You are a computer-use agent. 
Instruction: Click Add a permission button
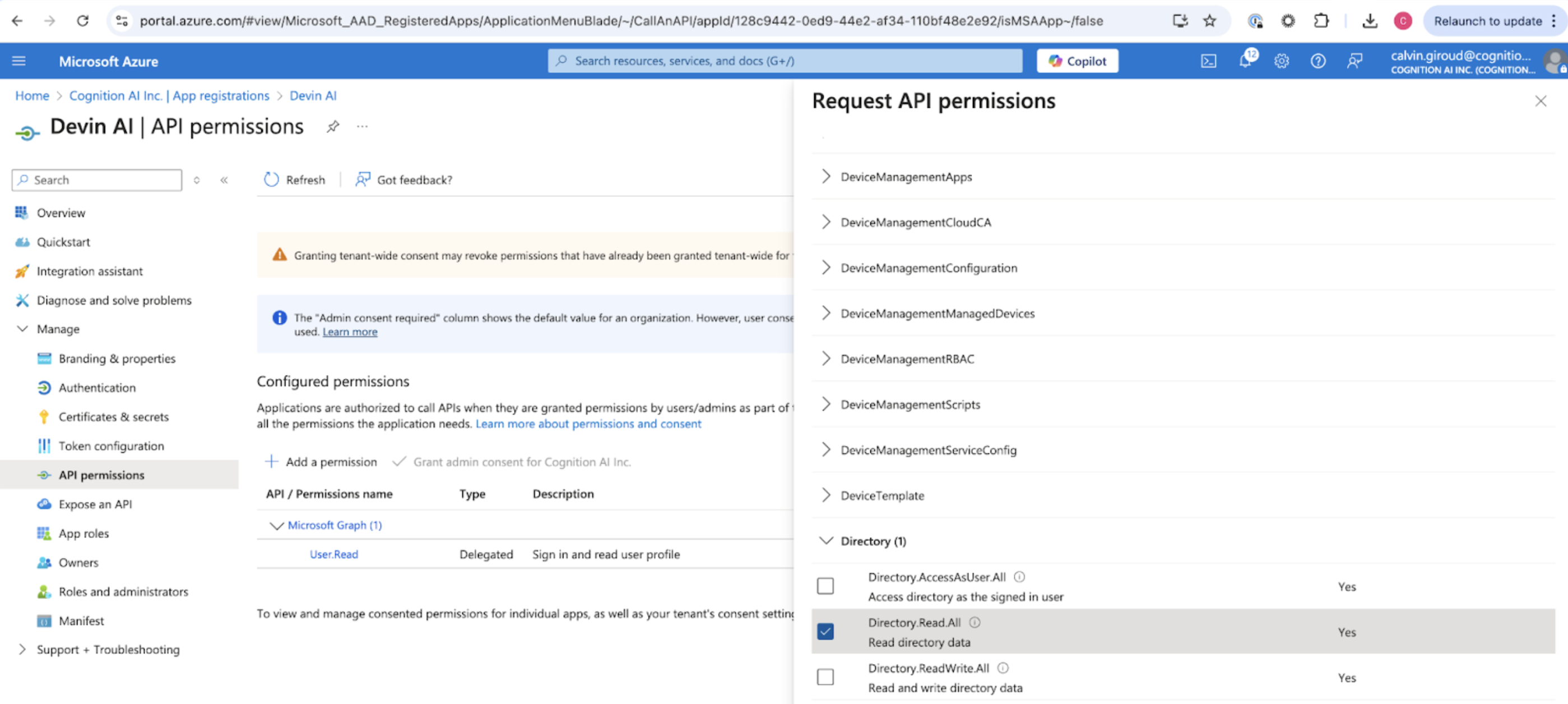(322, 462)
